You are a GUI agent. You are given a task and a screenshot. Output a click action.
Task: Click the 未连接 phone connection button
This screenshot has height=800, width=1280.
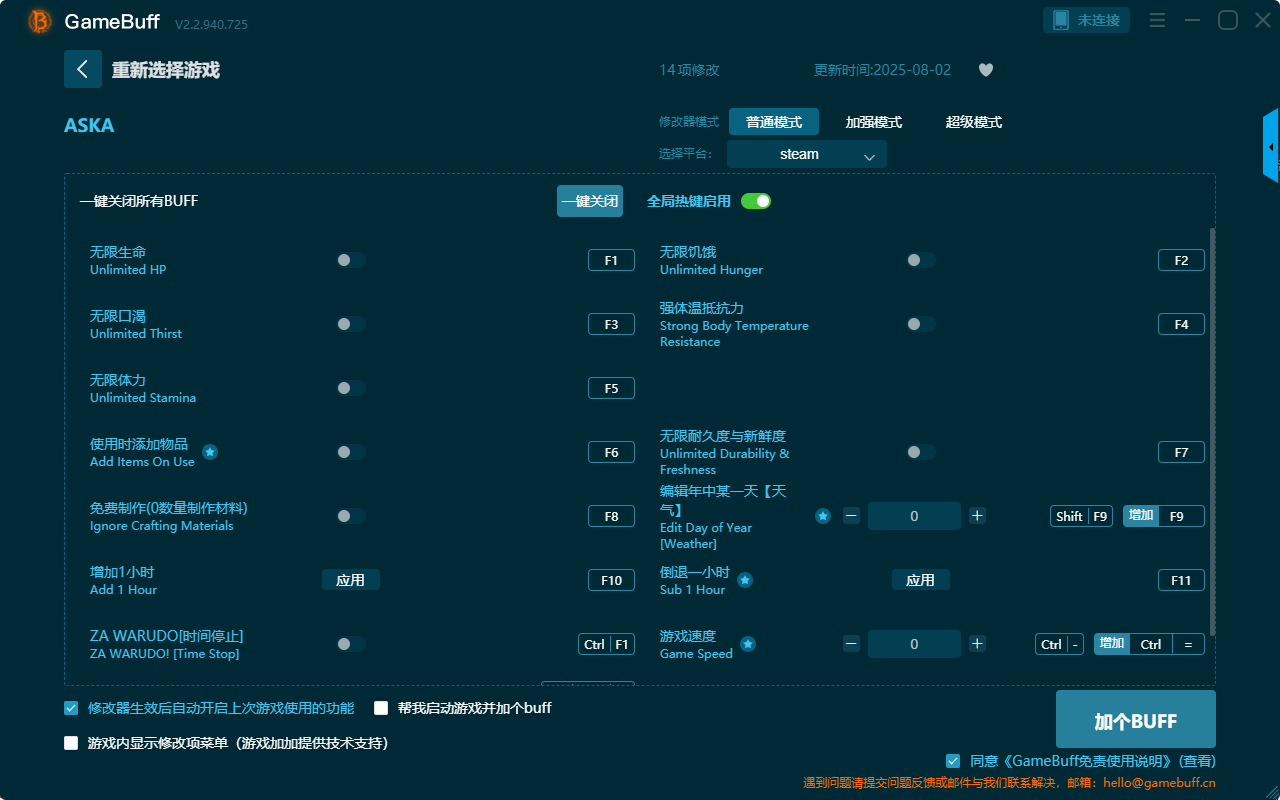coord(1087,20)
